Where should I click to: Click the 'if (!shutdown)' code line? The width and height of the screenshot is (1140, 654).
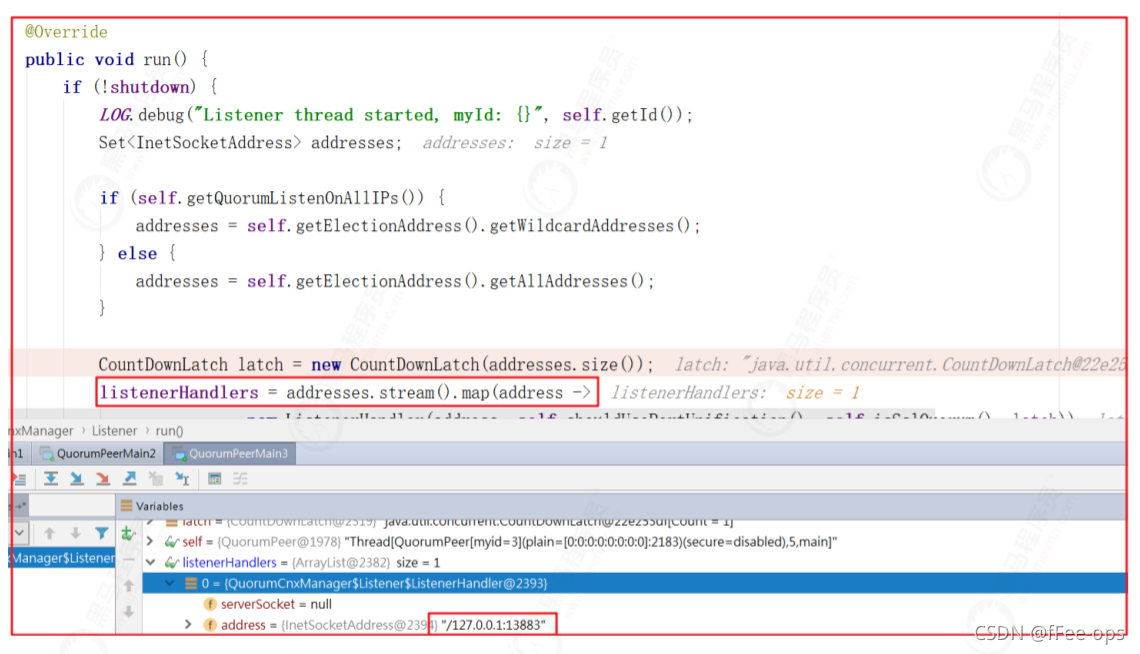[140, 87]
